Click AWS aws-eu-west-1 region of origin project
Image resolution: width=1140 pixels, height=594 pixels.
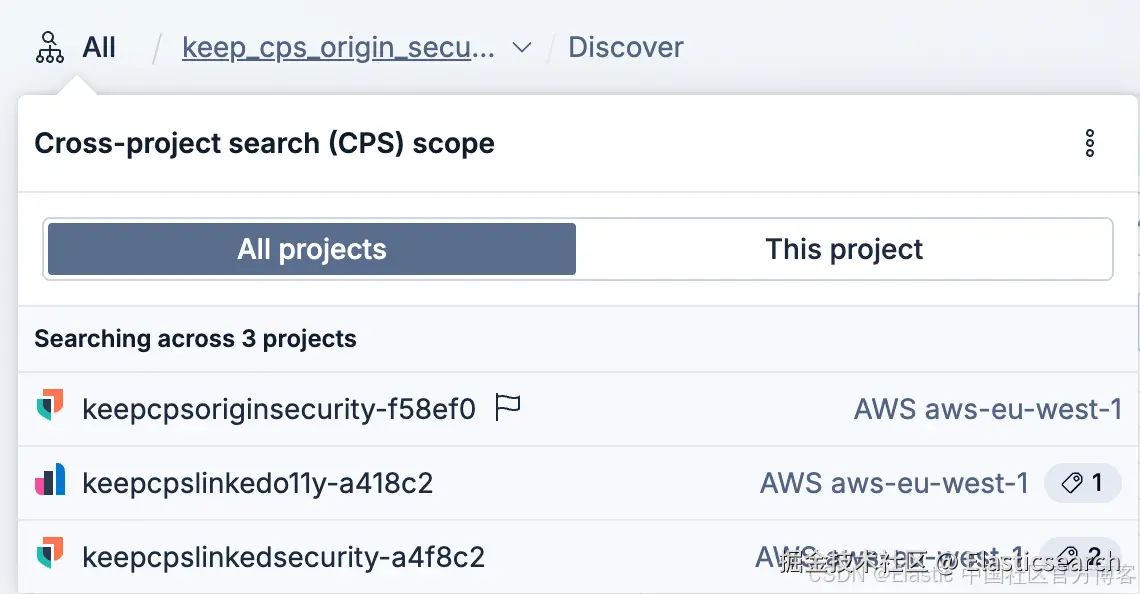tap(988, 409)
